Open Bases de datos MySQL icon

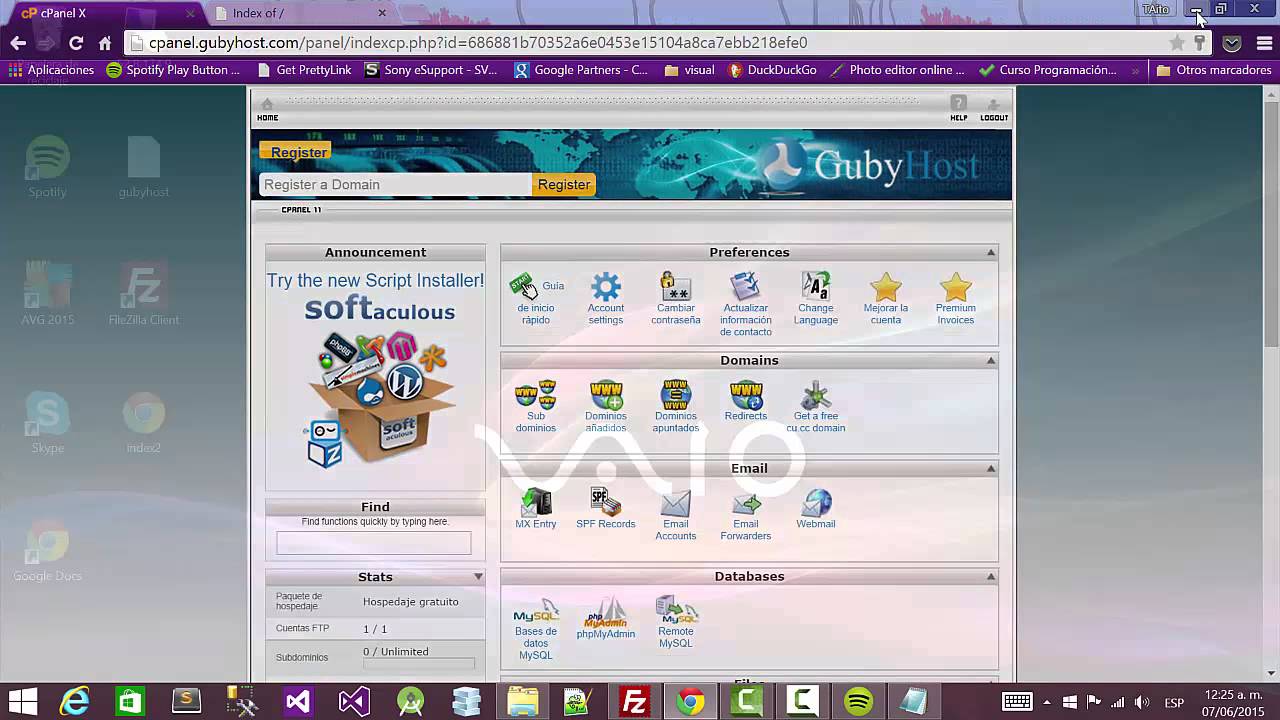coord(536,611)
